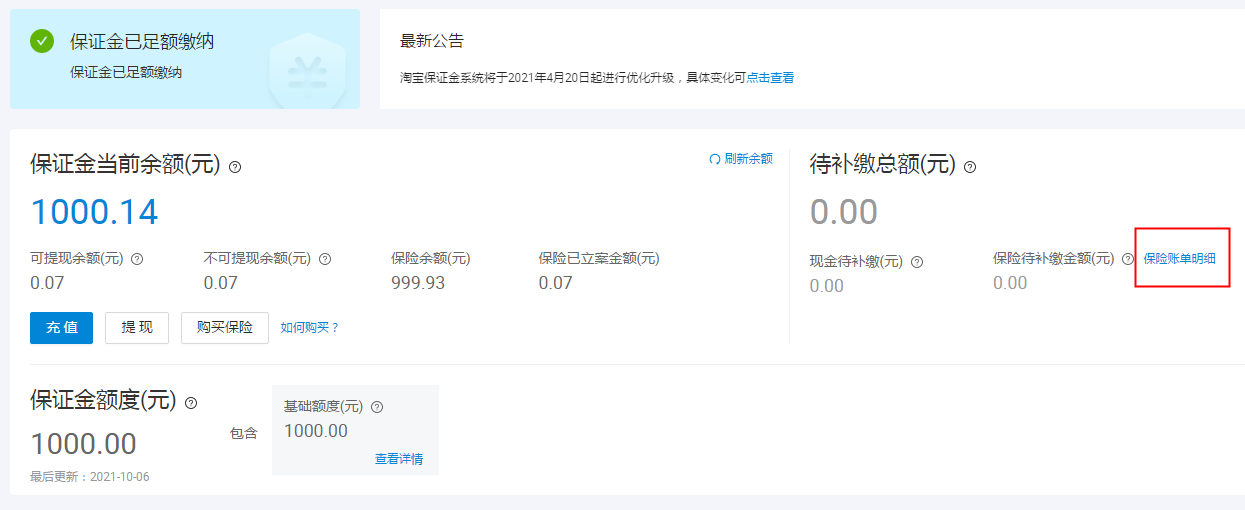Click help icon next to 可提现余额(元)

[x=137, y=259]
